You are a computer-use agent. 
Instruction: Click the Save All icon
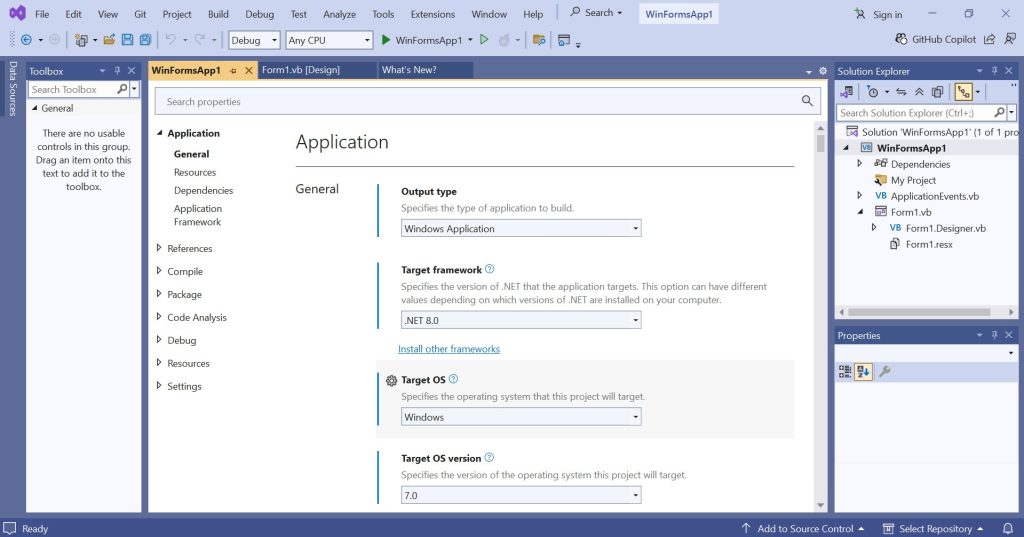coord(145,40)
